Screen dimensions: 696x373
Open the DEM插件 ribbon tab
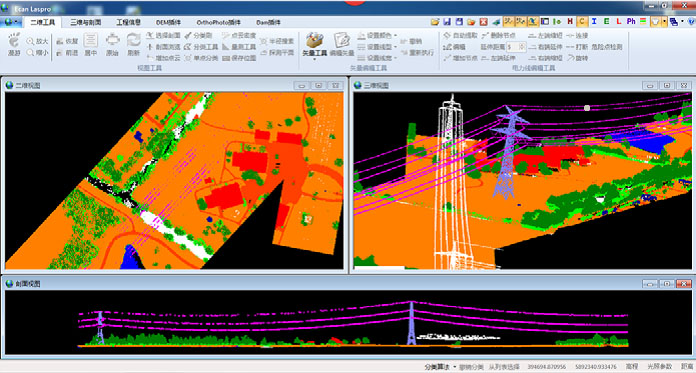[x=168, y=22]
